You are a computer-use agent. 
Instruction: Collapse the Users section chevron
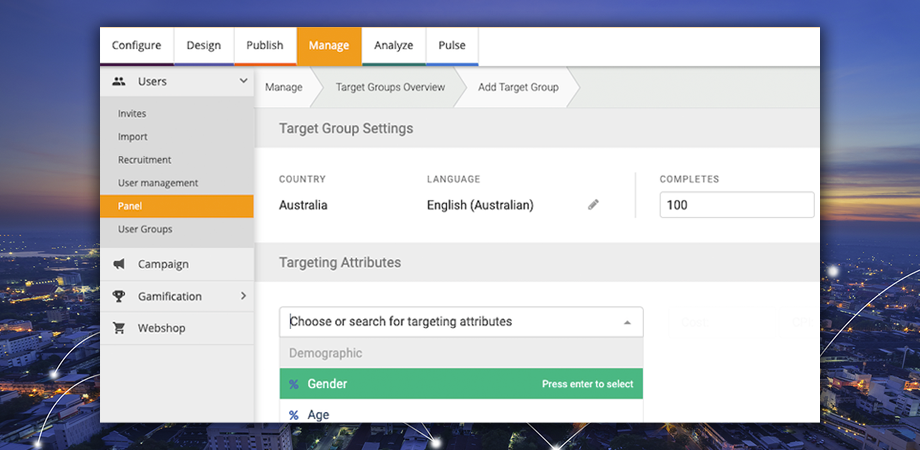(x=243, y=81)
